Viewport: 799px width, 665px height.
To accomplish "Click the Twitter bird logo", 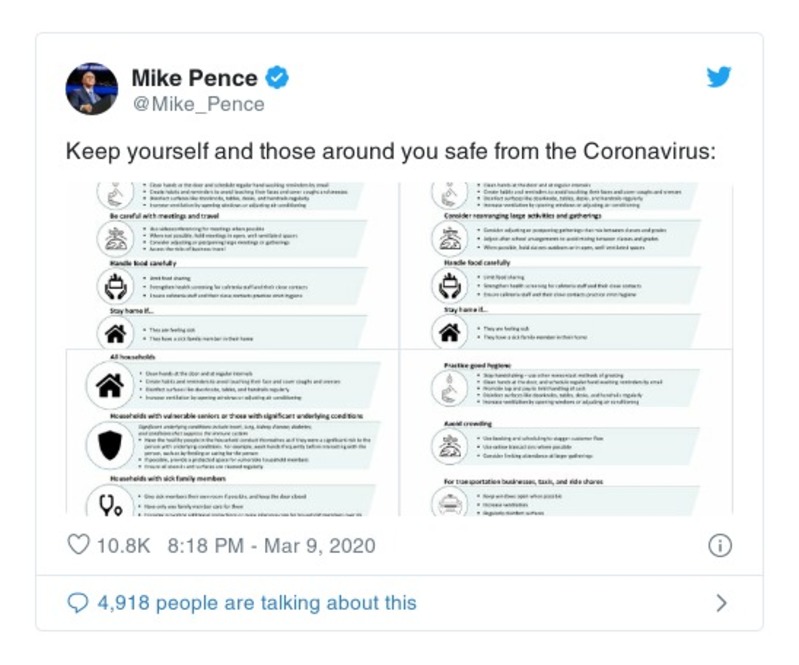I will pos(718,77).
